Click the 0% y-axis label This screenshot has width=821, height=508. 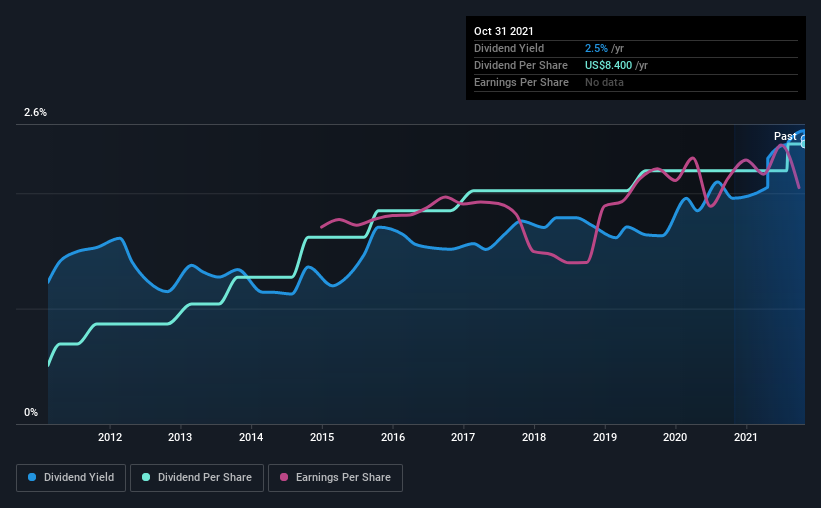point(31,413)
